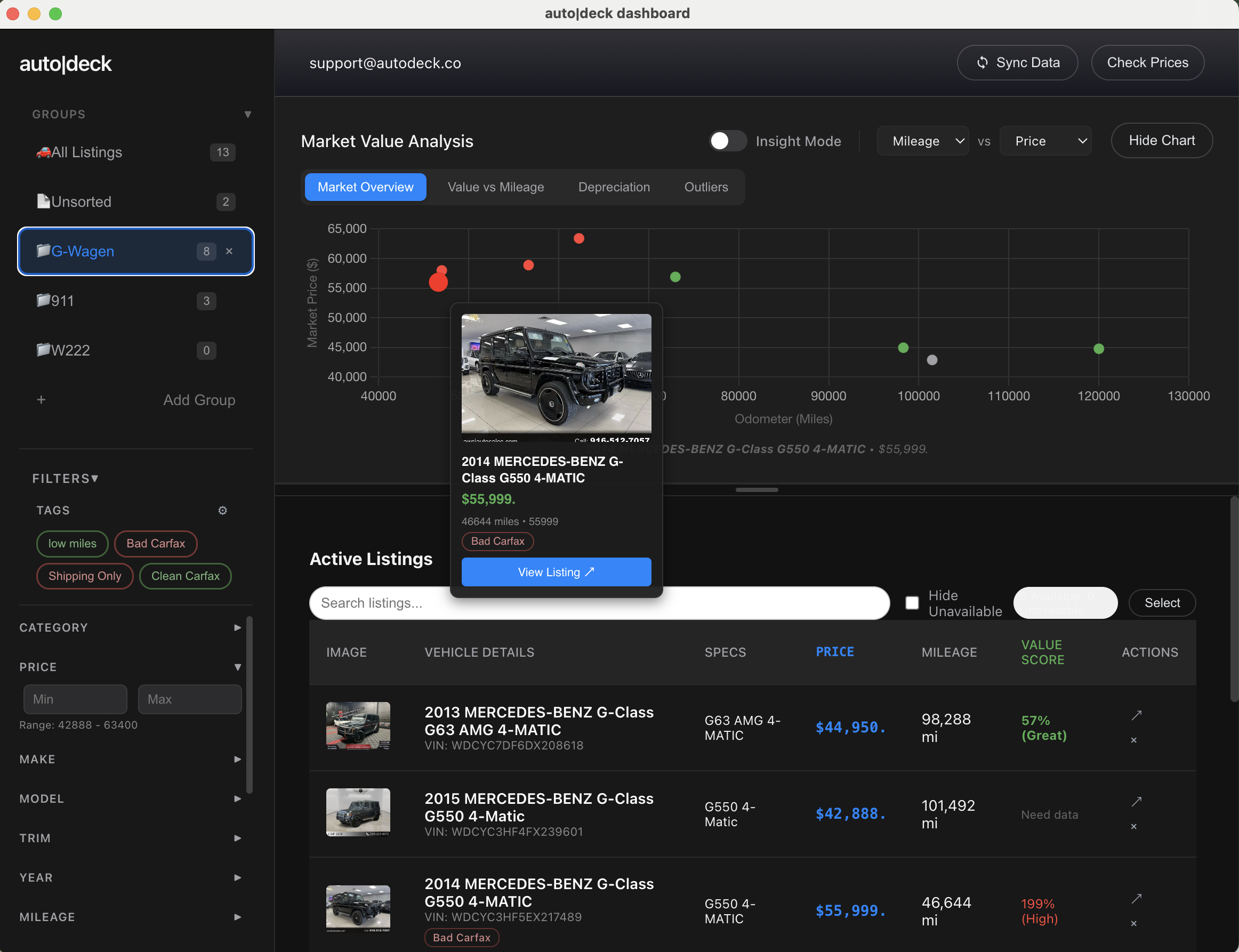The height and width of the screenshot is (952, 1239).
Task: Dismiss the 2015 G550 listing with its x icon
Action: tap(1134, 826)
